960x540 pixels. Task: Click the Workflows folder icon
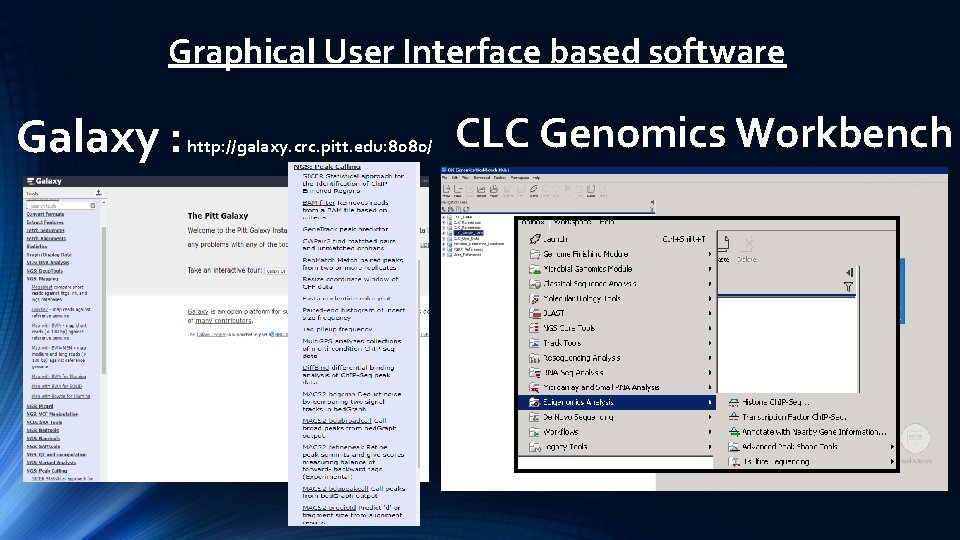coord(535,432)
